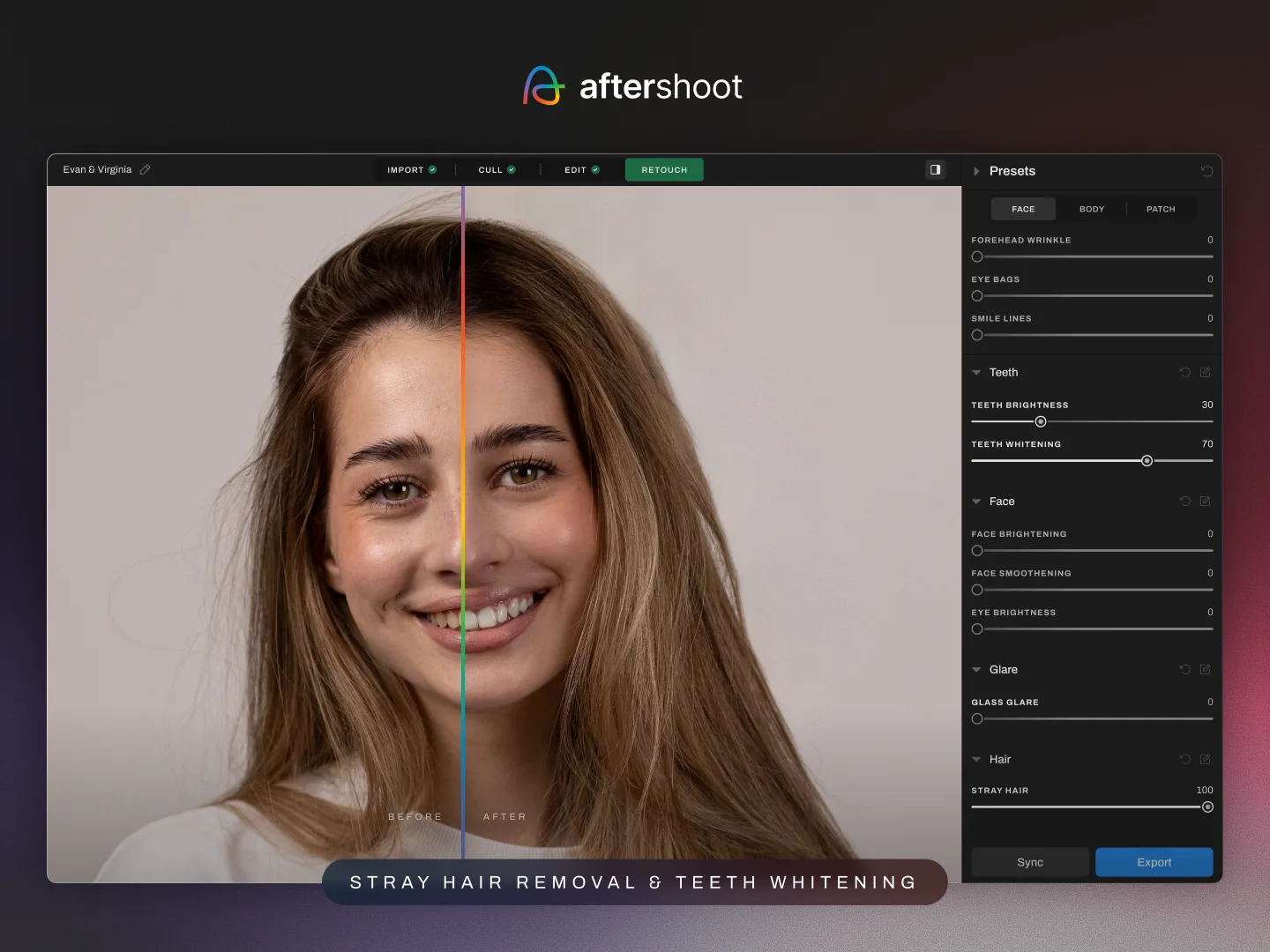Click the rename pencil icon next to Evan & Virginia
The image size is (1270, 952).
click(x=146, y=169)
